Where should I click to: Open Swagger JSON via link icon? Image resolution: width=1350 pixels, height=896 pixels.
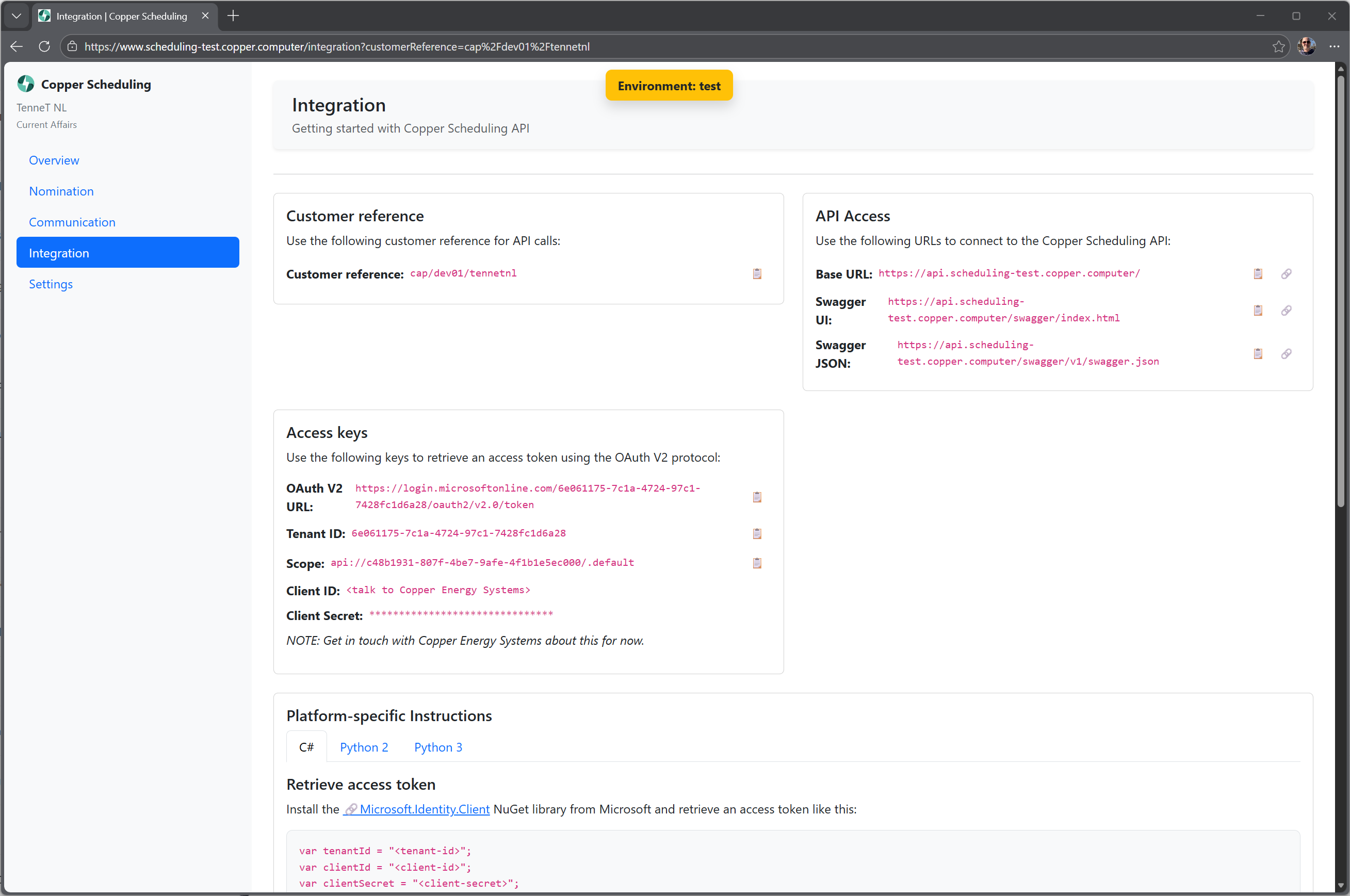tap(1286, 354)
